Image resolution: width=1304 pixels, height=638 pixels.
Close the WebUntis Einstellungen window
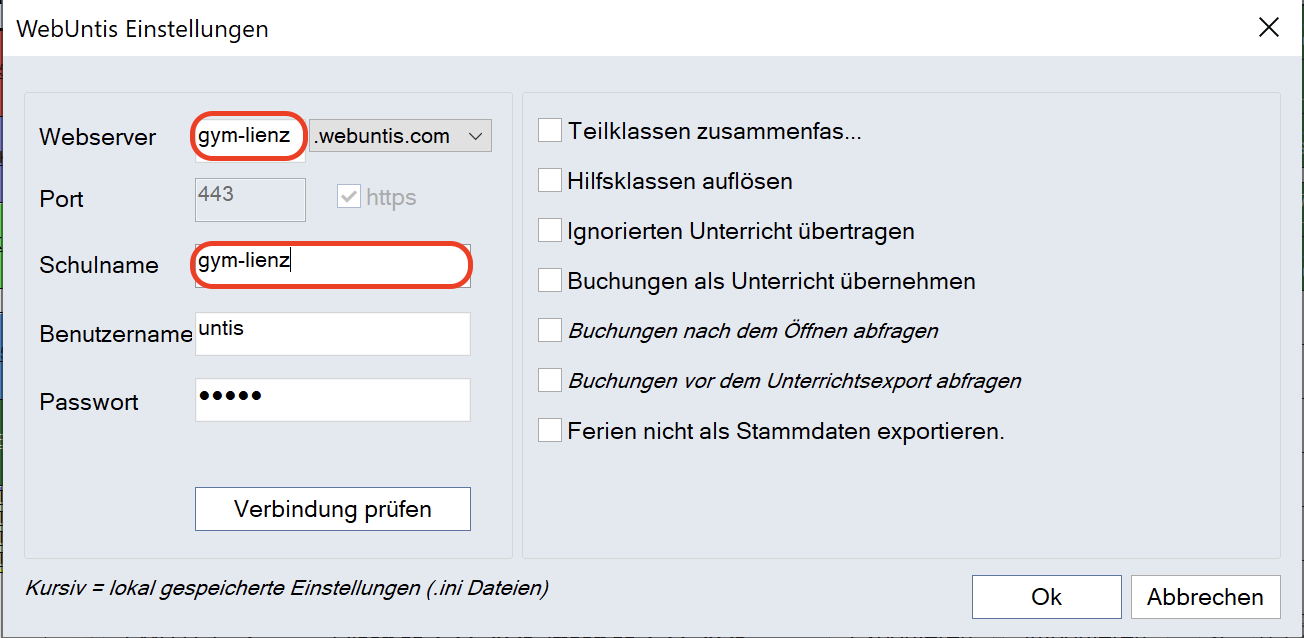pyautogui.click(x=1268, y=28)
